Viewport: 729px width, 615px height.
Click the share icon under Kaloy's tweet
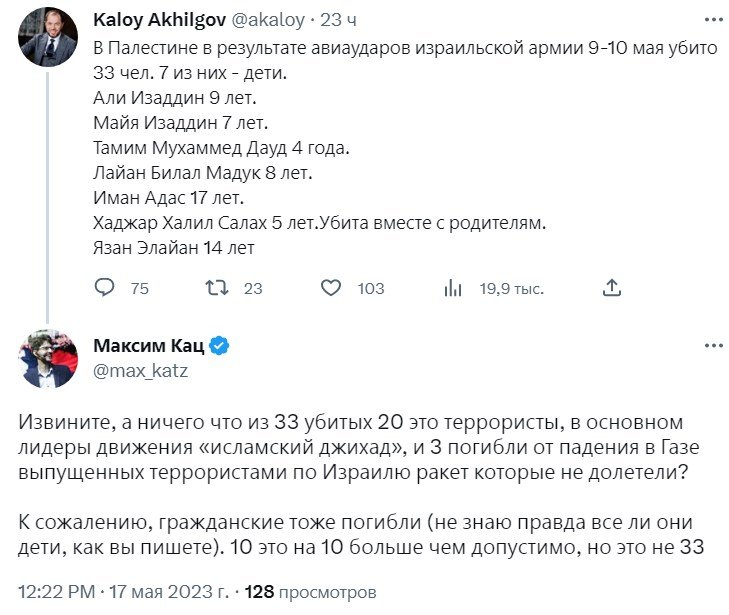point(613,288)
